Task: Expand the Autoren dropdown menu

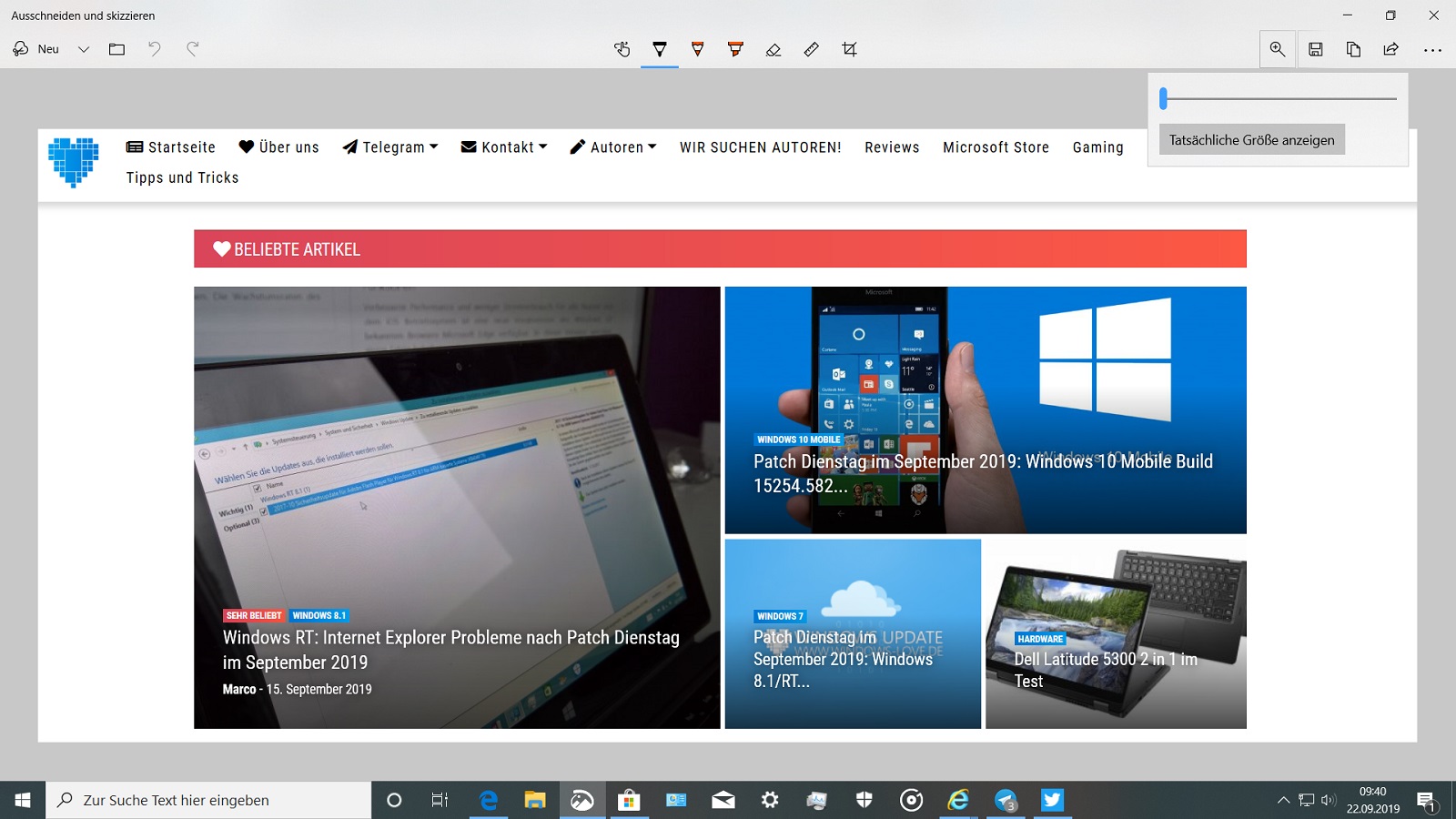Action: pyautogui.click(x=612, y=147)
